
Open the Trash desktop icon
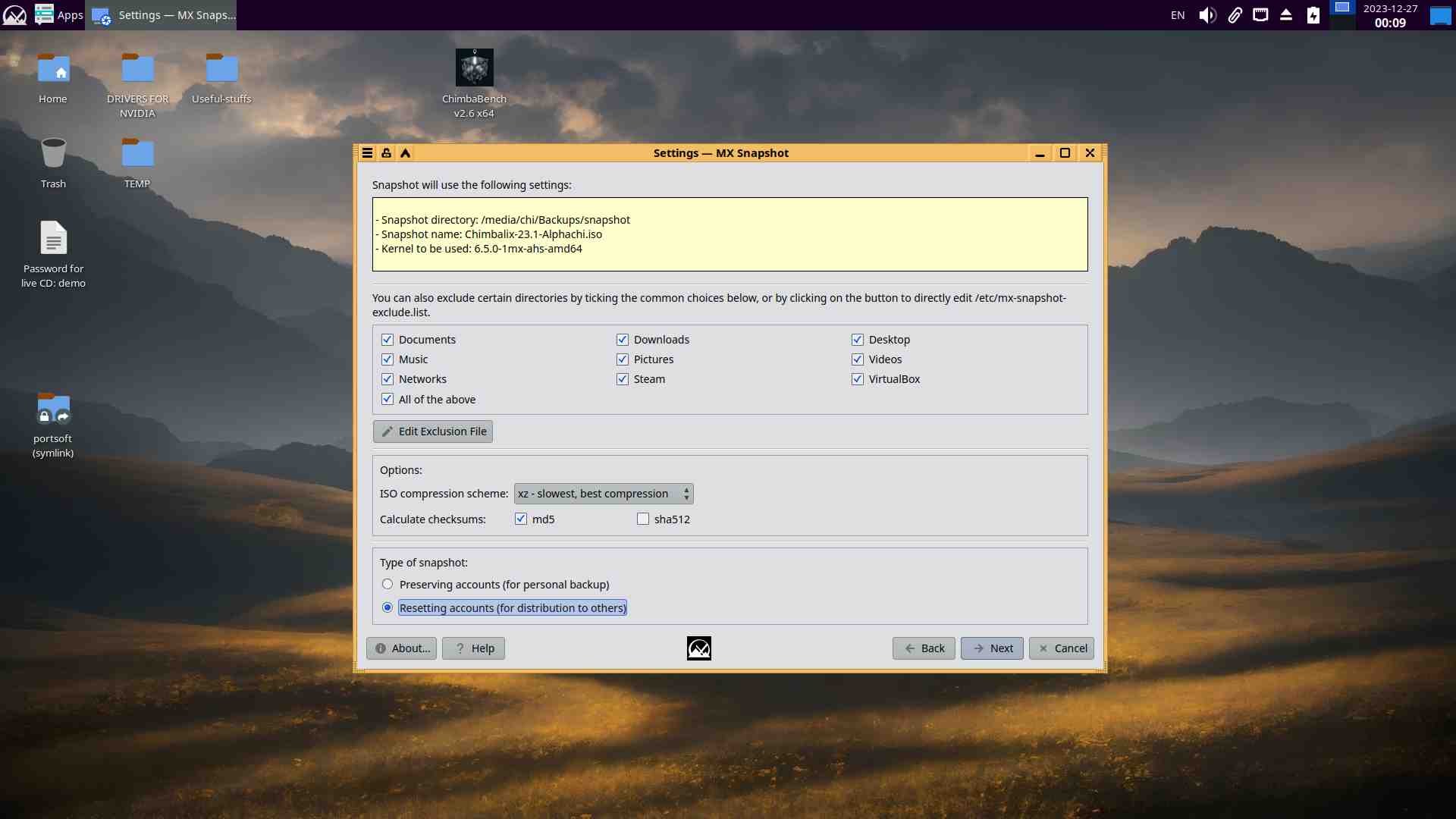click(53, 154)
